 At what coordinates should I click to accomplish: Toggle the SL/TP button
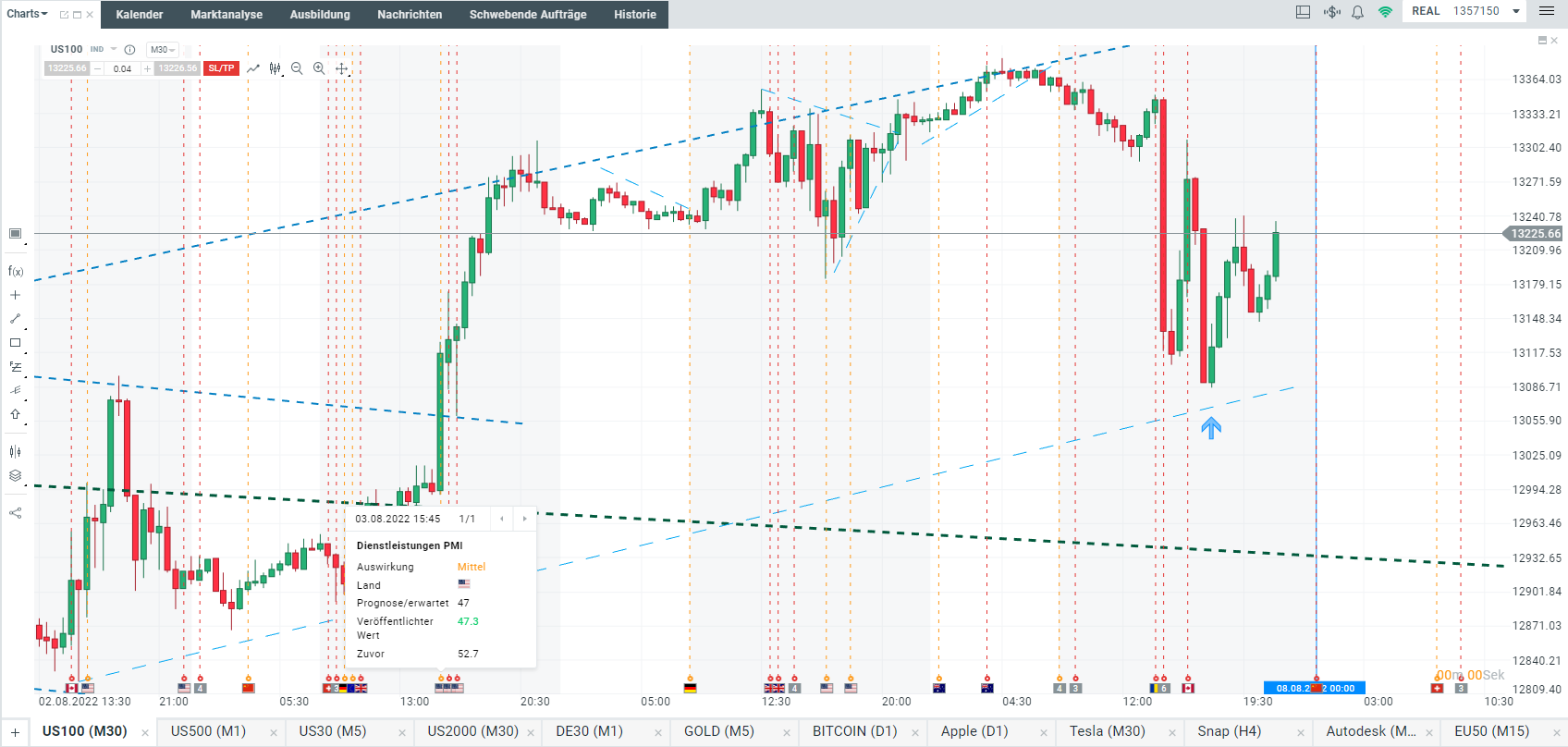tap(221, 68)
